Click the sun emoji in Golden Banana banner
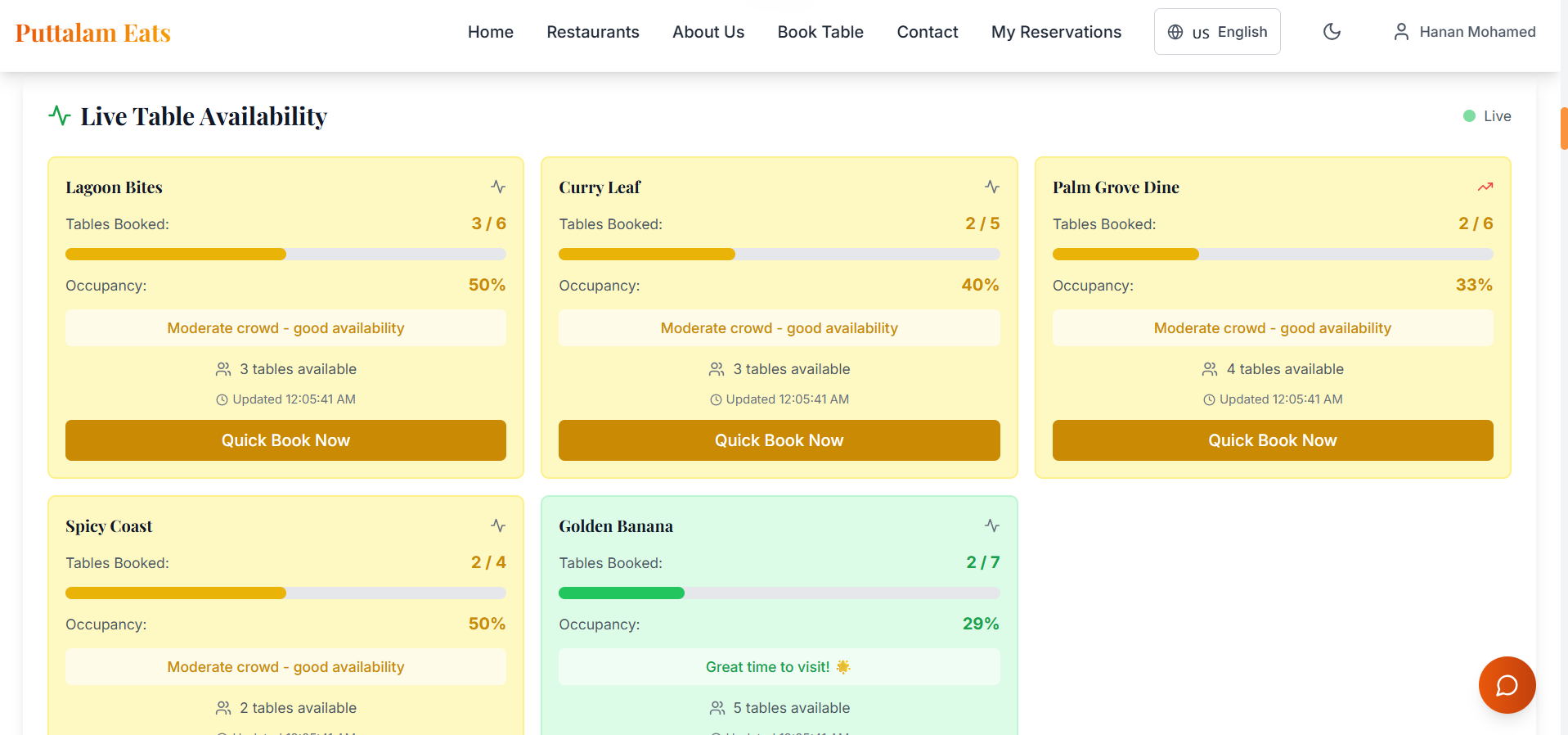Screen dimensions: 1568x735 (843, 667)
